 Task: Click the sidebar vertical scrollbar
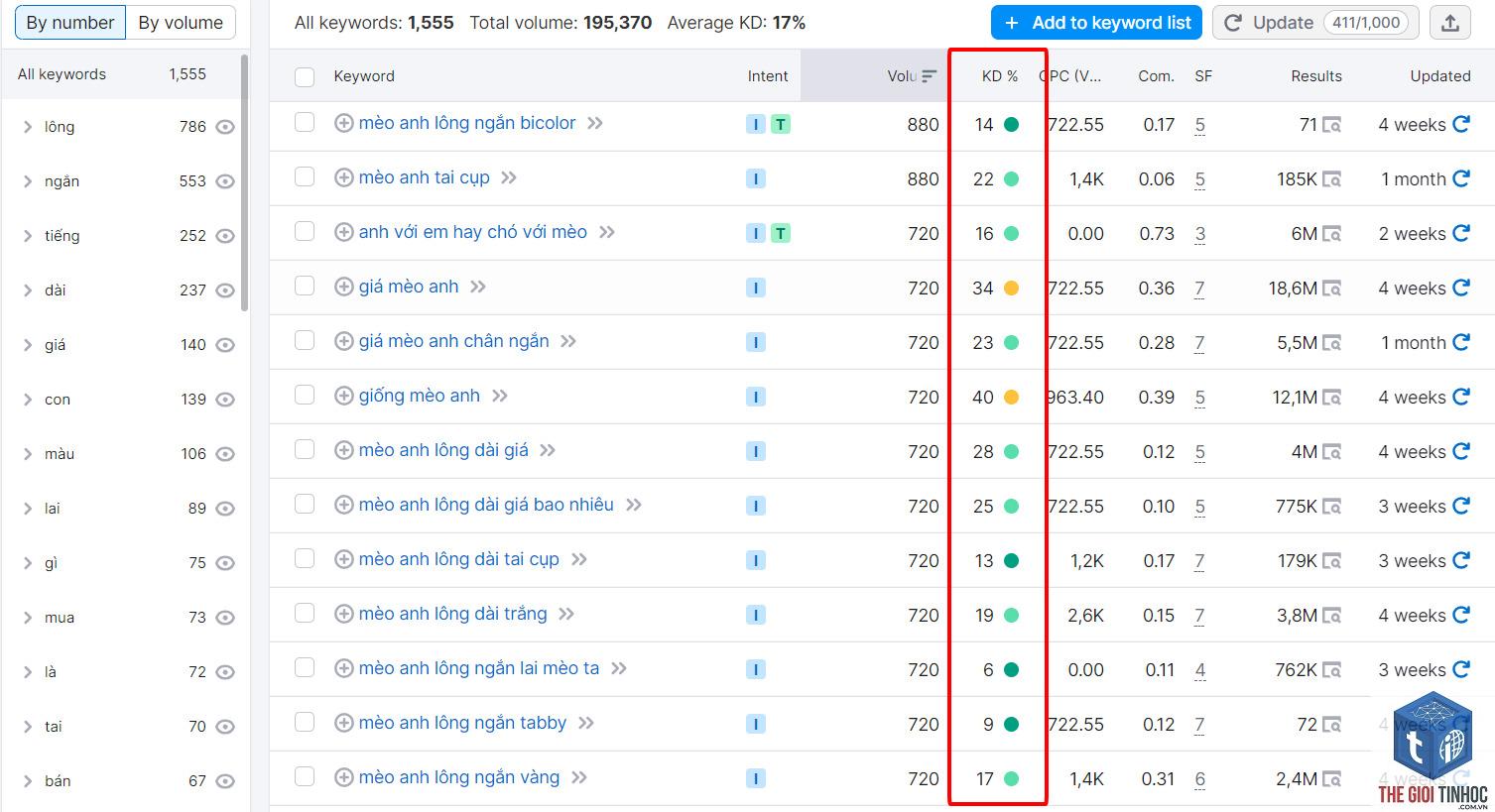pos(244,183)
